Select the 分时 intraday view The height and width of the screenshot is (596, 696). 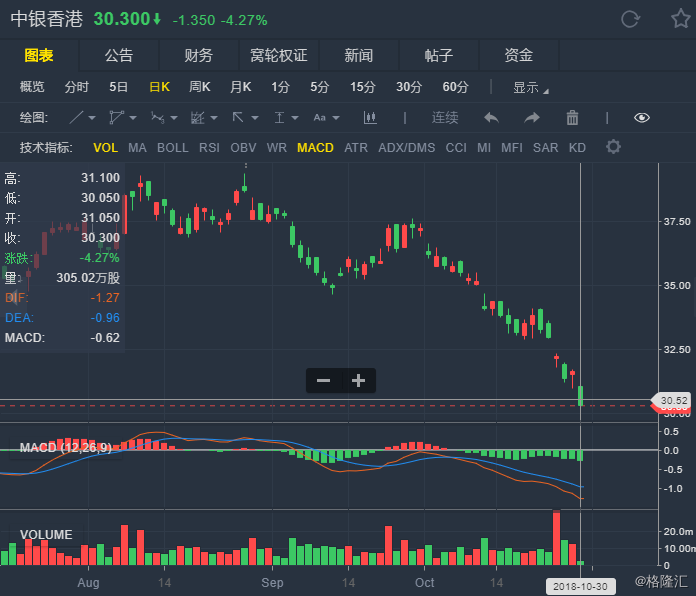click(x=76, y=87)
